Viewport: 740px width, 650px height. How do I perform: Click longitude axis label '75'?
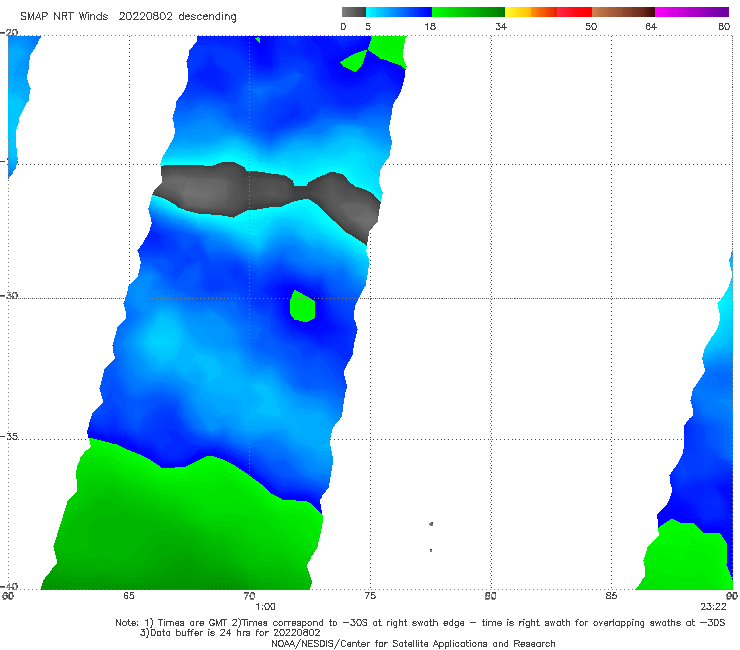(x=370, y=596)
